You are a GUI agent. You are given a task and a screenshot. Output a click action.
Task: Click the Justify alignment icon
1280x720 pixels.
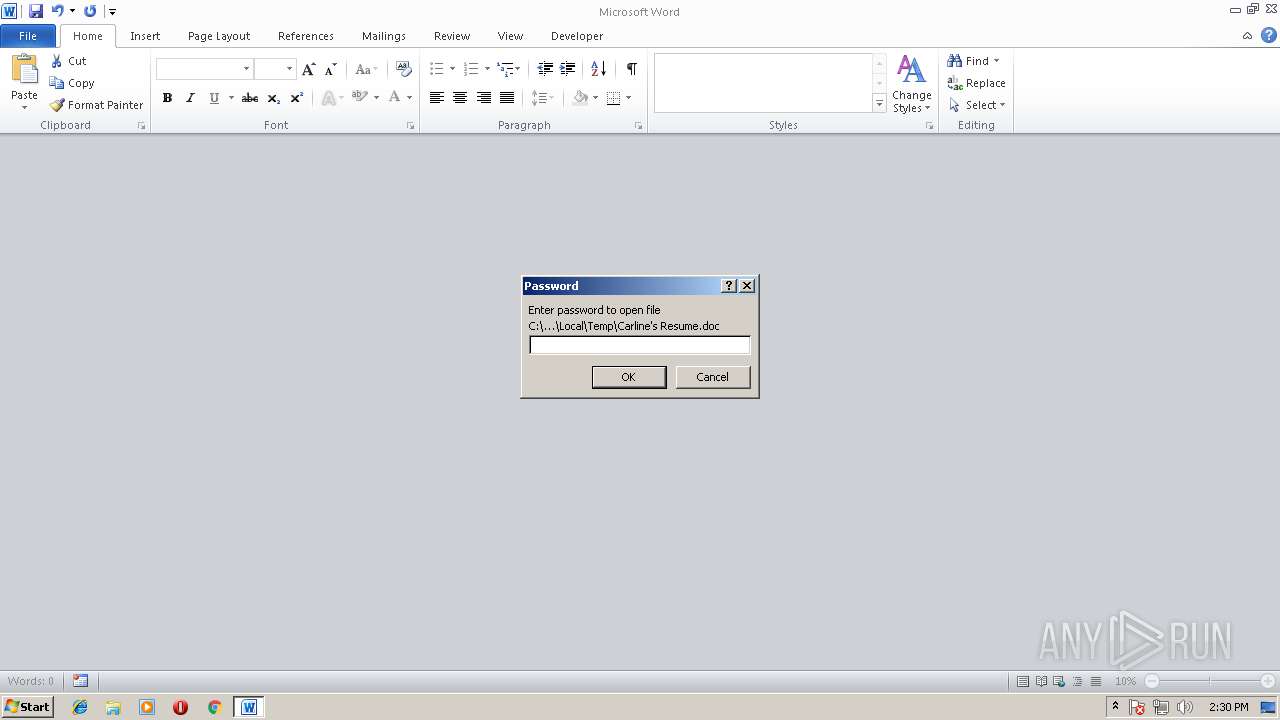click(507, 97)
